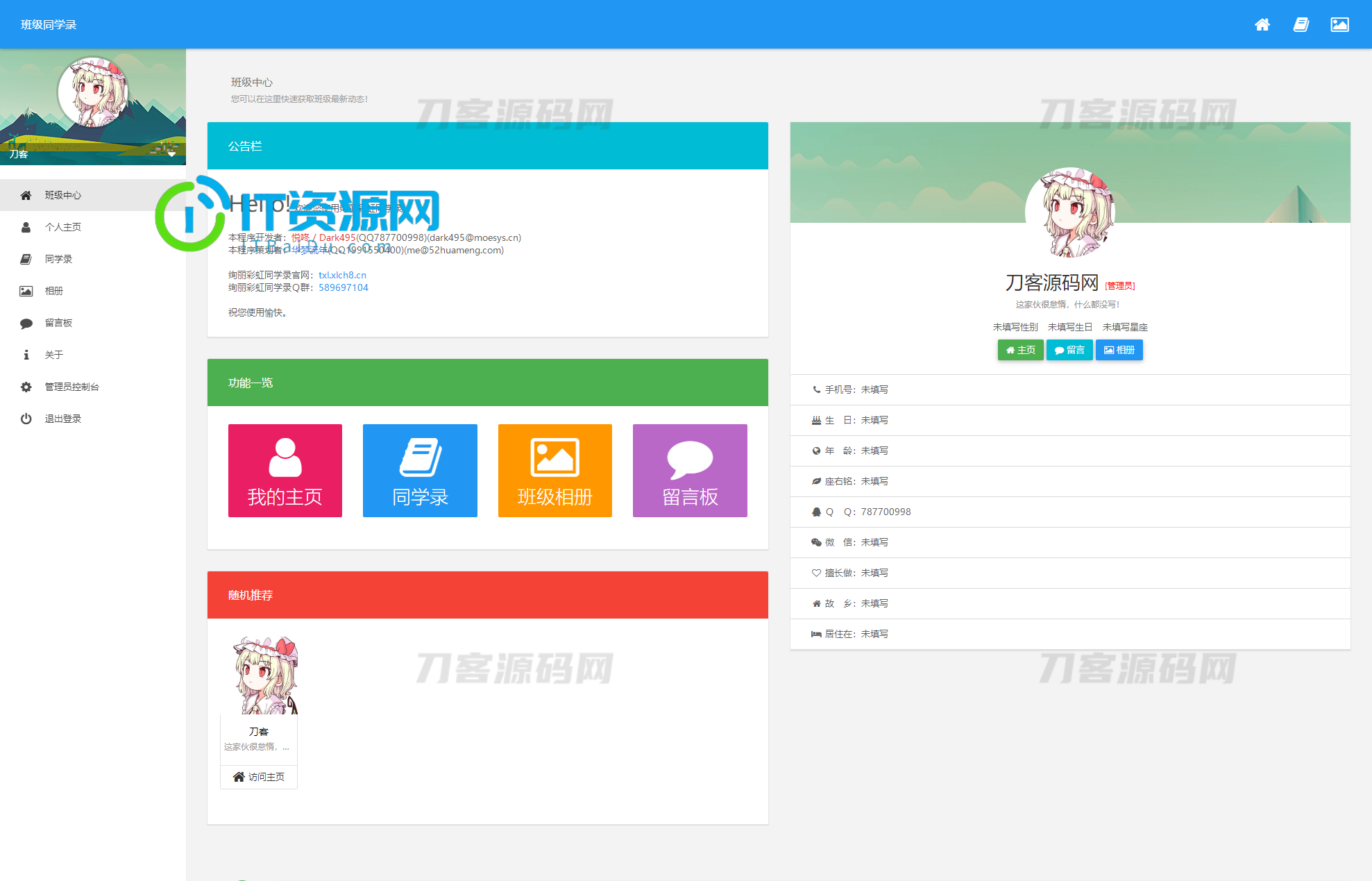Click the heart icon beside 擅长做

point(816,573)
